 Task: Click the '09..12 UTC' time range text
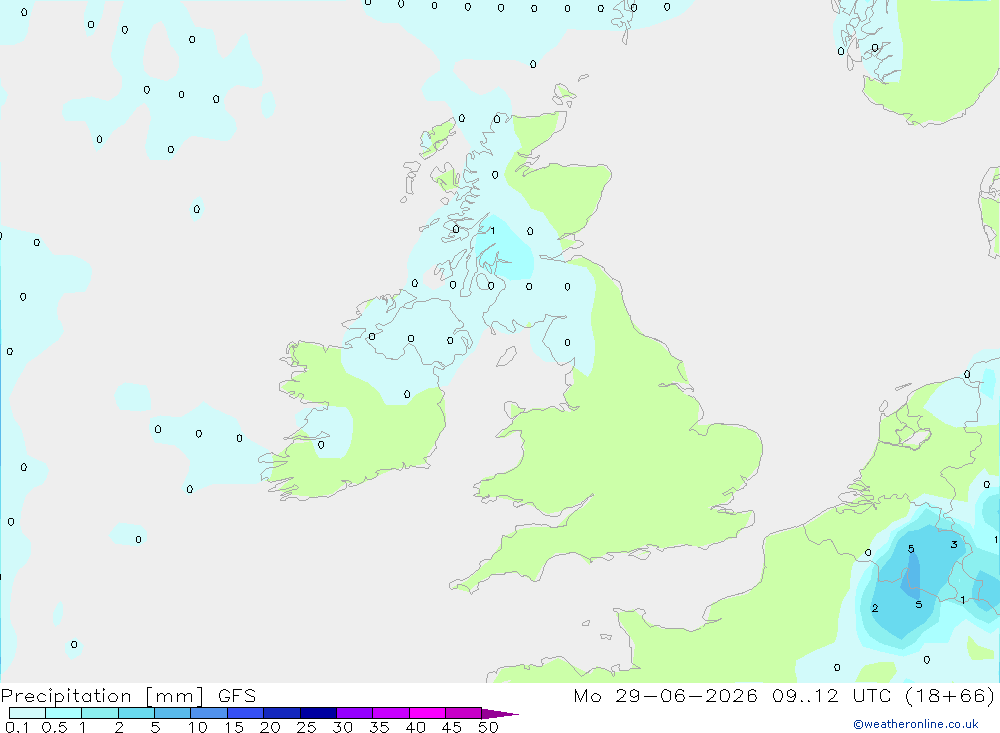click(x=831, y=695)
